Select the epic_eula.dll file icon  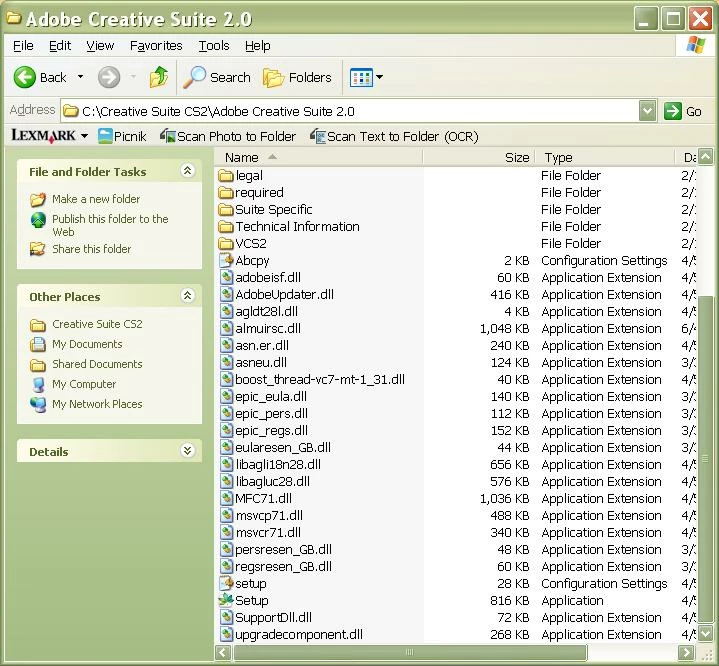[226, 396]
